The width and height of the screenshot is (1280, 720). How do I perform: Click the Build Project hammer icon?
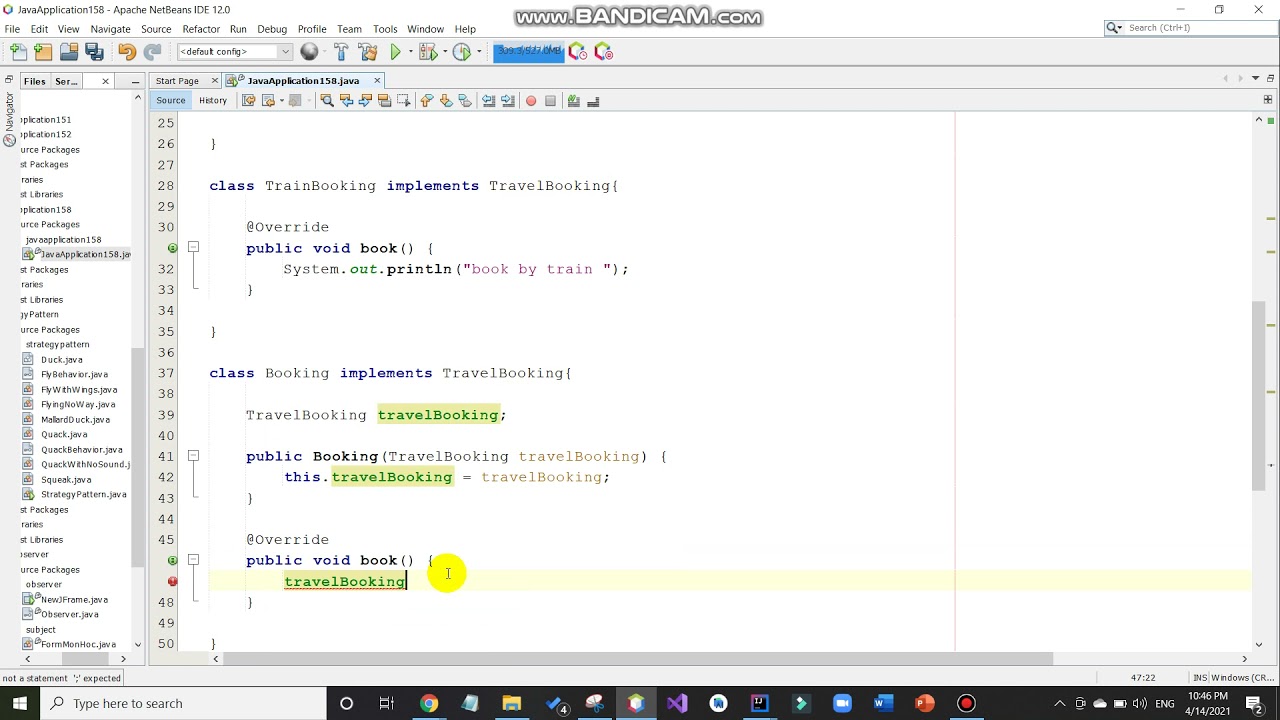tap(342, 52)
